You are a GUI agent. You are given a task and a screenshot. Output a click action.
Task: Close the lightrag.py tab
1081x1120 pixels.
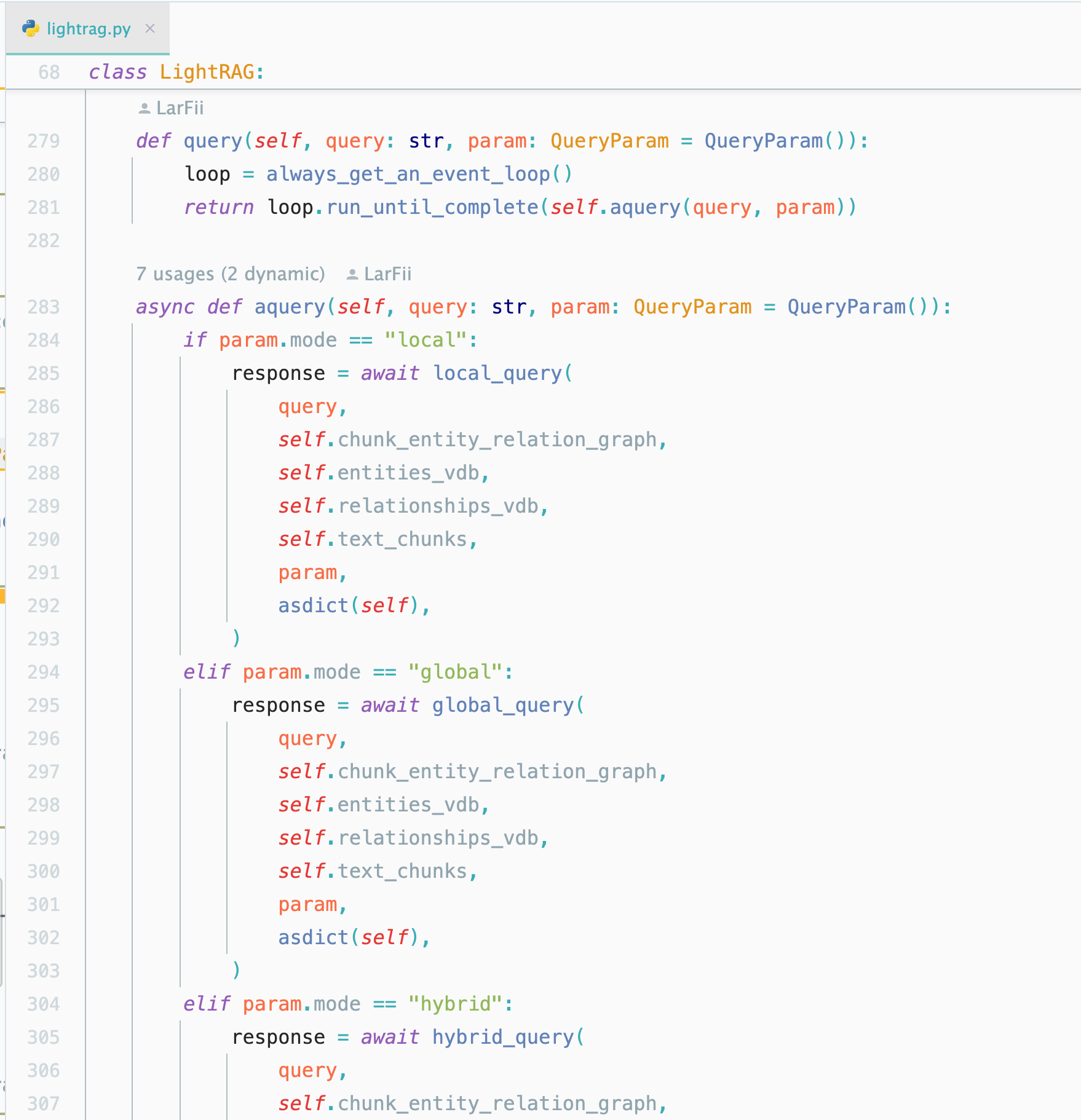pos(150,28)
